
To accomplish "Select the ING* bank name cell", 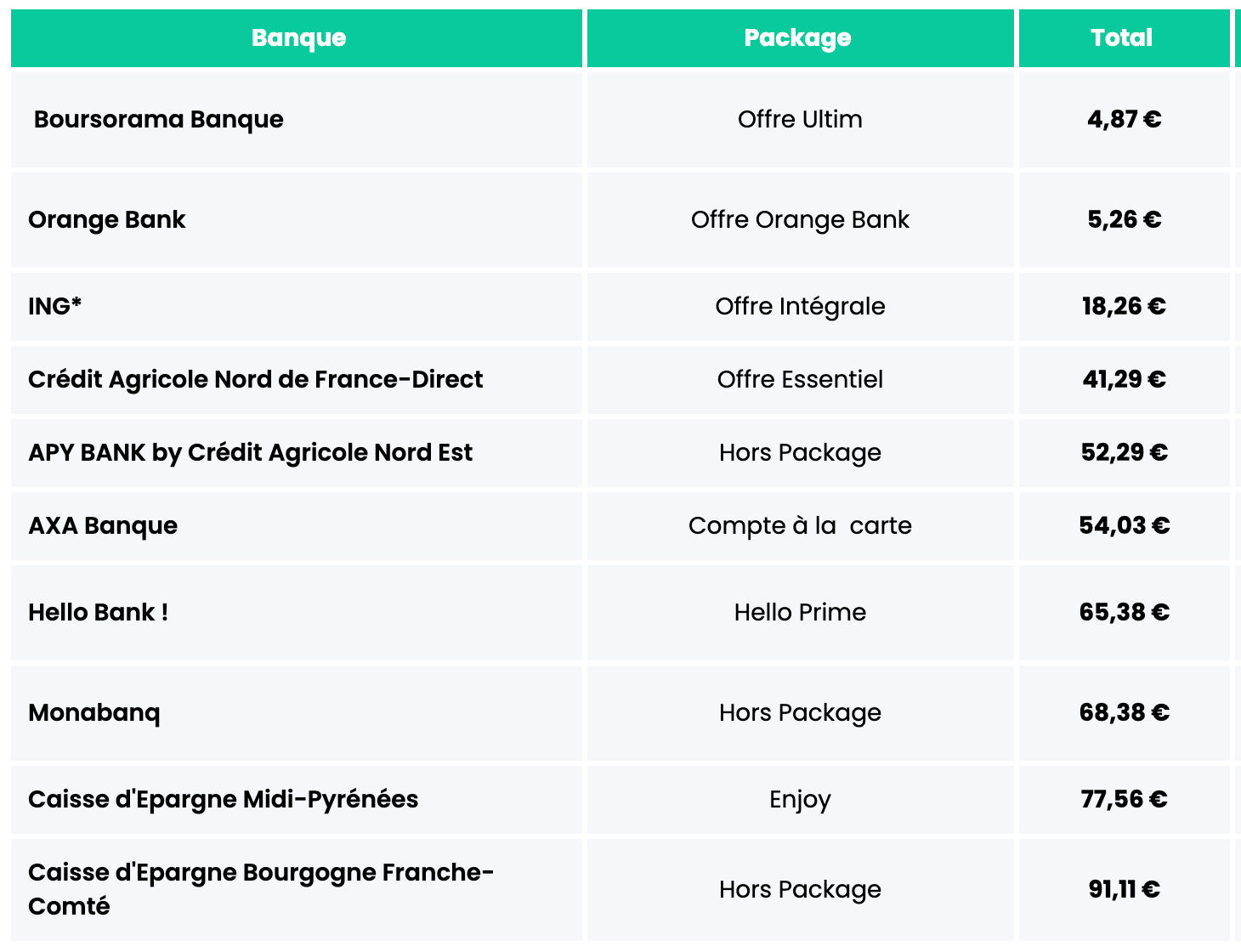I will click(55, 307).
